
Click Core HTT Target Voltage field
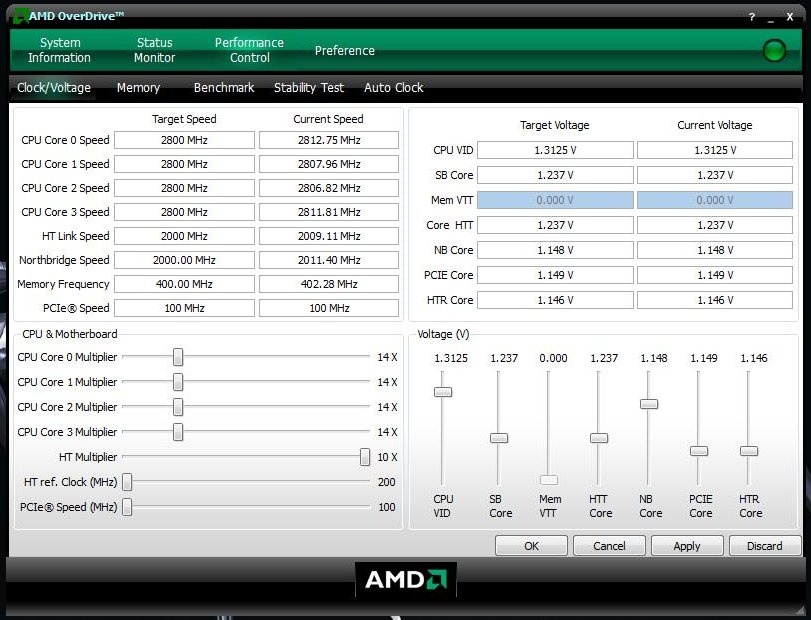555,225
